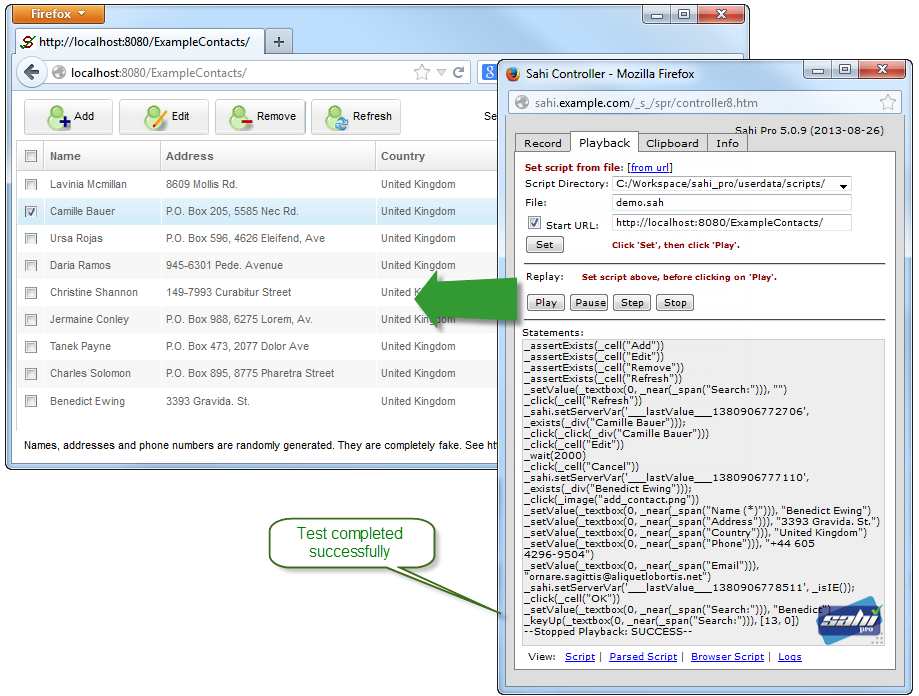The image size is (919, 696).
Task: Check the Jermaine Conley row checkbox
Action: (31, 320)
